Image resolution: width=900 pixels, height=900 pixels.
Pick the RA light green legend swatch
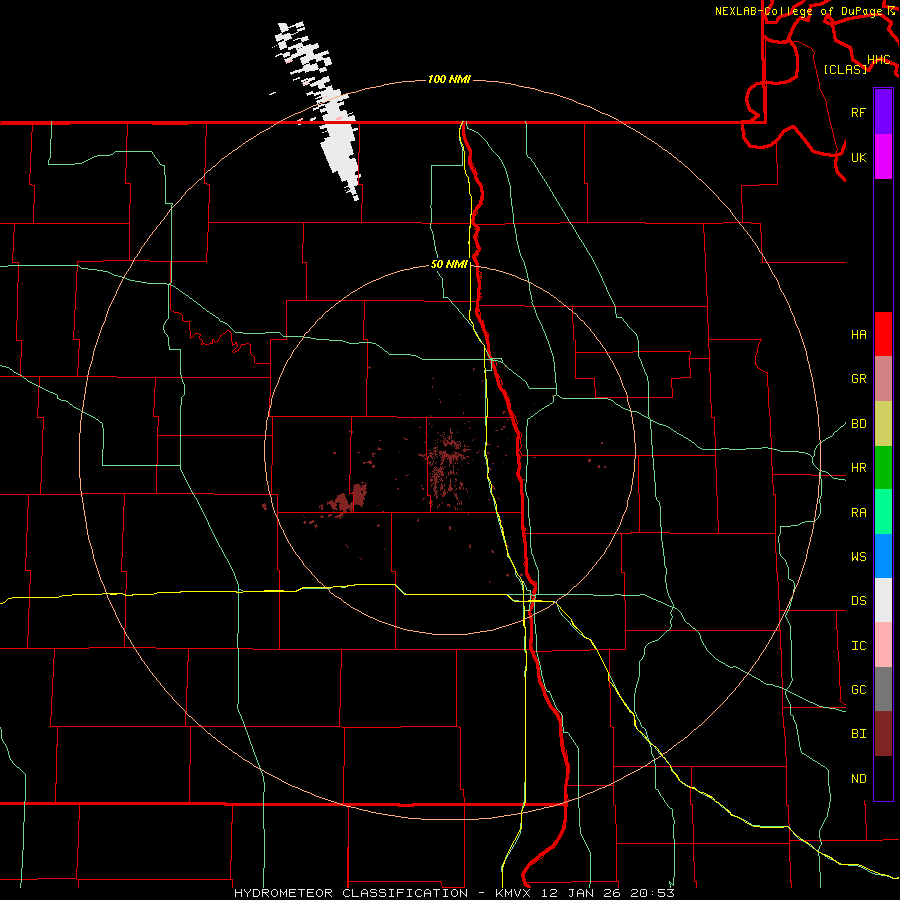[x=883, y=511]
